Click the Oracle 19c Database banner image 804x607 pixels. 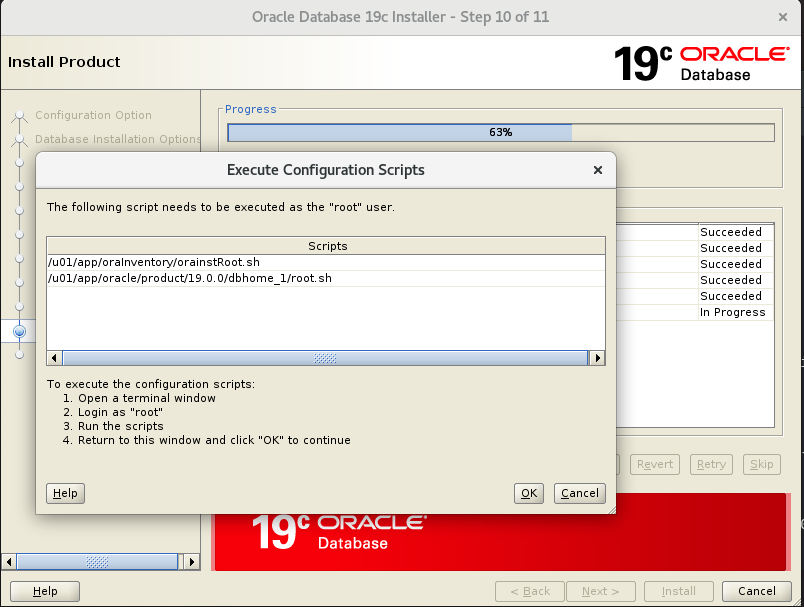(x=500, y=532)
